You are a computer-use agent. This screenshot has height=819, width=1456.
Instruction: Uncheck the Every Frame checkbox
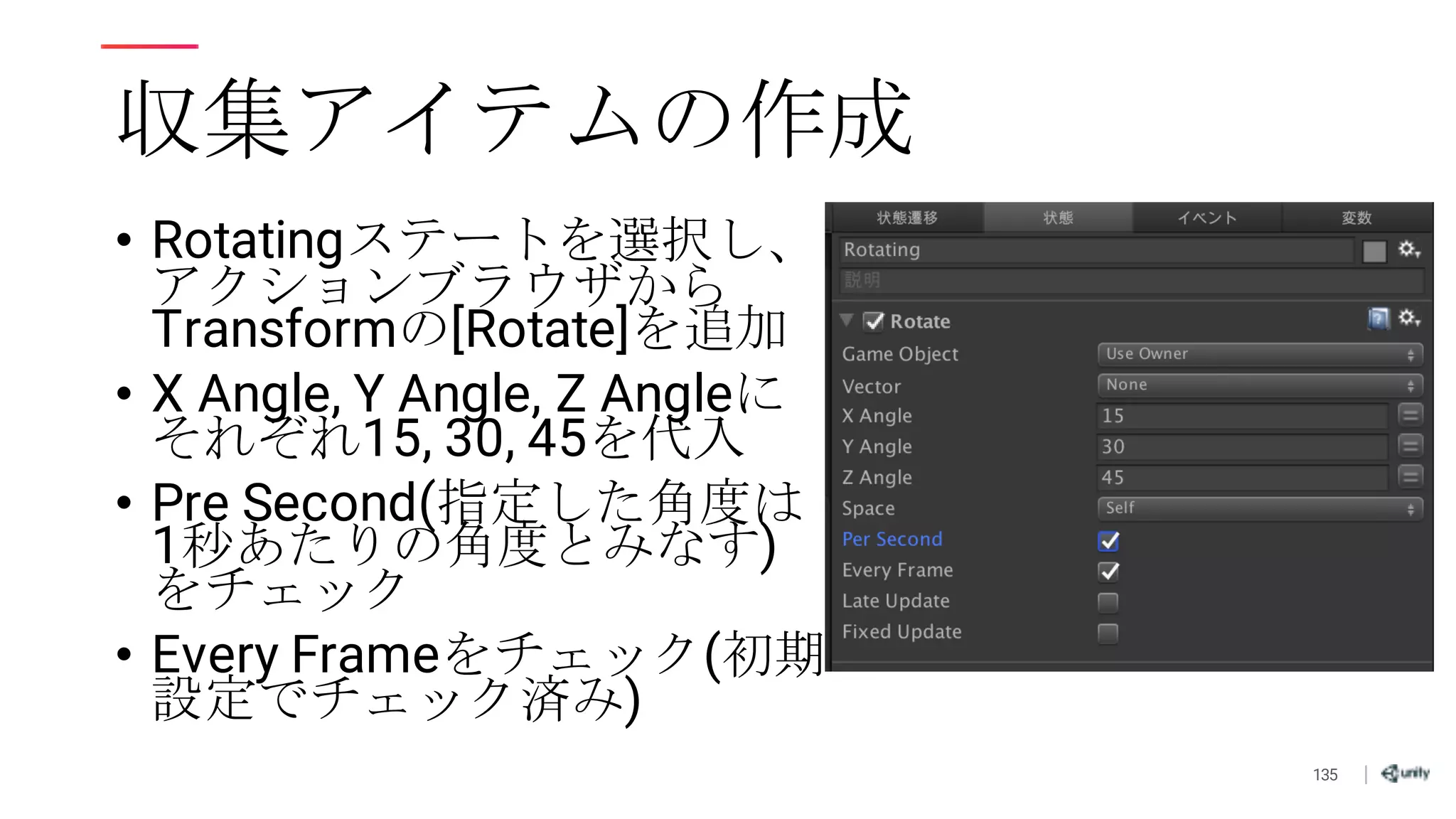point(1108,572)
